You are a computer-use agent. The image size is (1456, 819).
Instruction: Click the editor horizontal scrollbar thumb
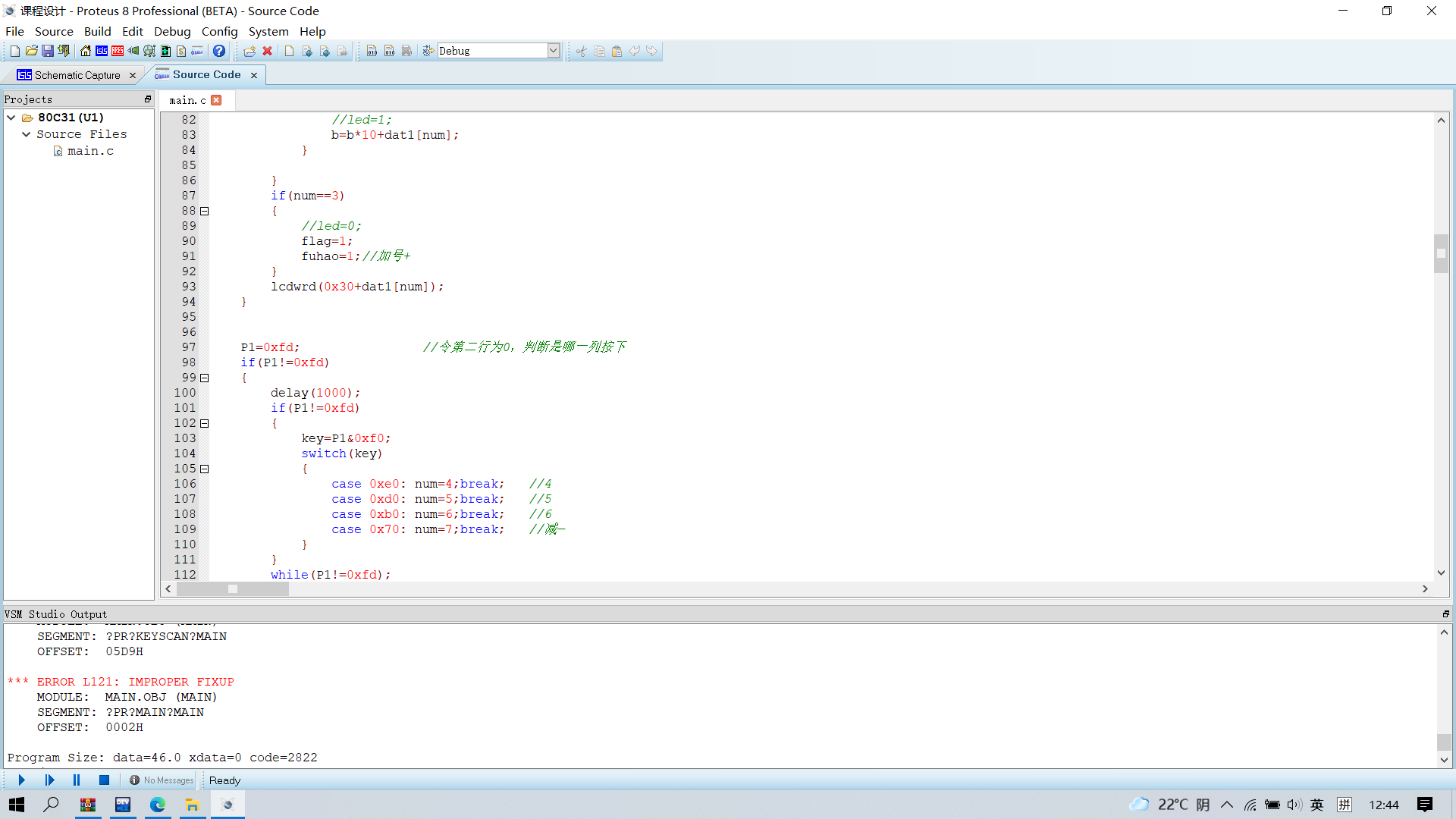(x=233, y=589)
